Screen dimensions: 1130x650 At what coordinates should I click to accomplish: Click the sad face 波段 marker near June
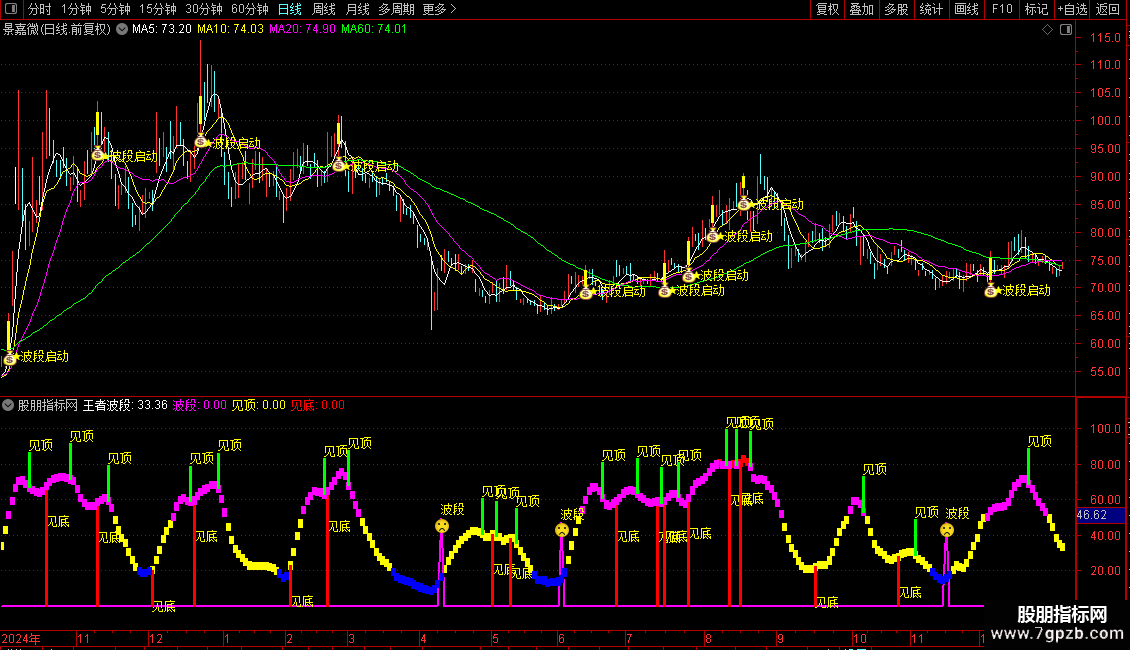(x=564, y=529)
